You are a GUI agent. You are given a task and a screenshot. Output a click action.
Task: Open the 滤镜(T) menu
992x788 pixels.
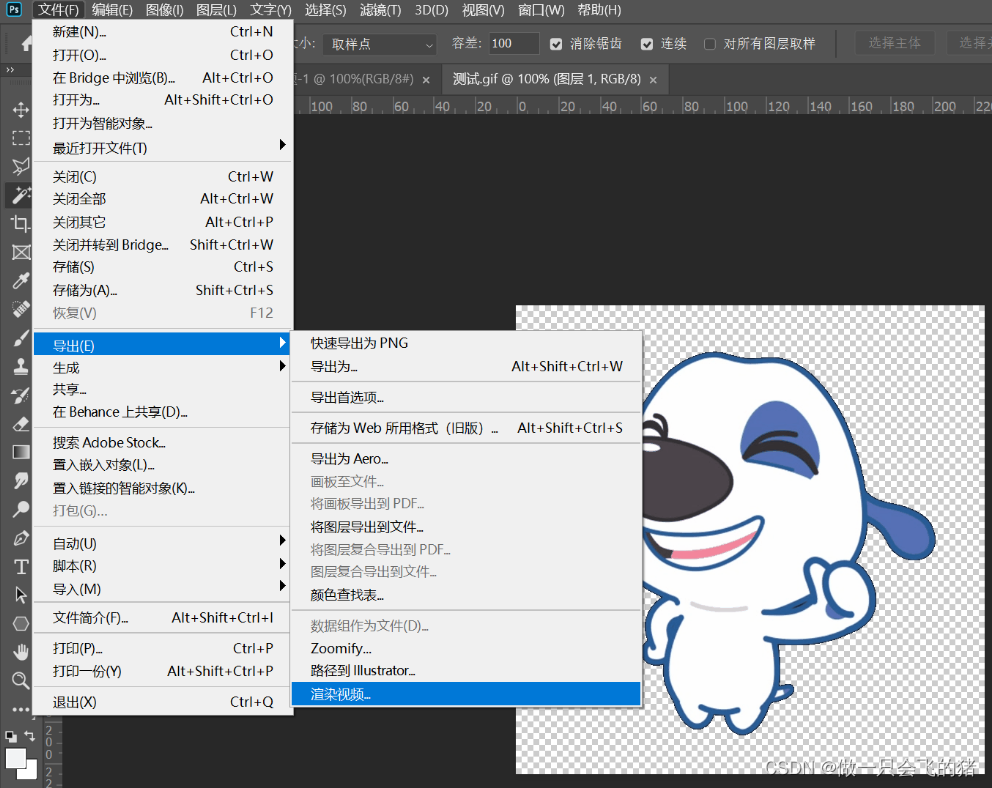pos(380,9)
